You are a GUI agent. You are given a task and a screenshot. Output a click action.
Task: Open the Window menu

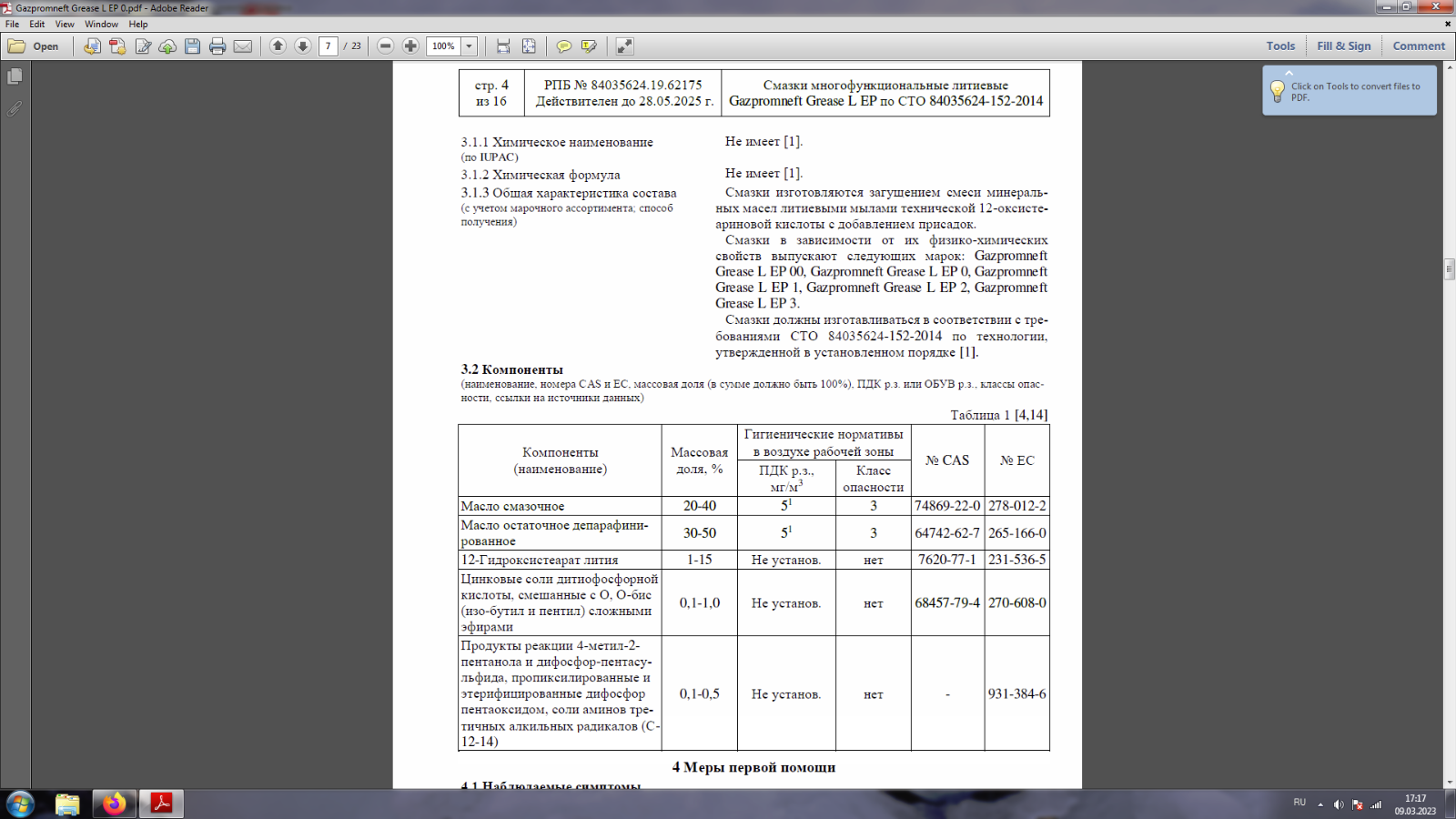point(102,25)
